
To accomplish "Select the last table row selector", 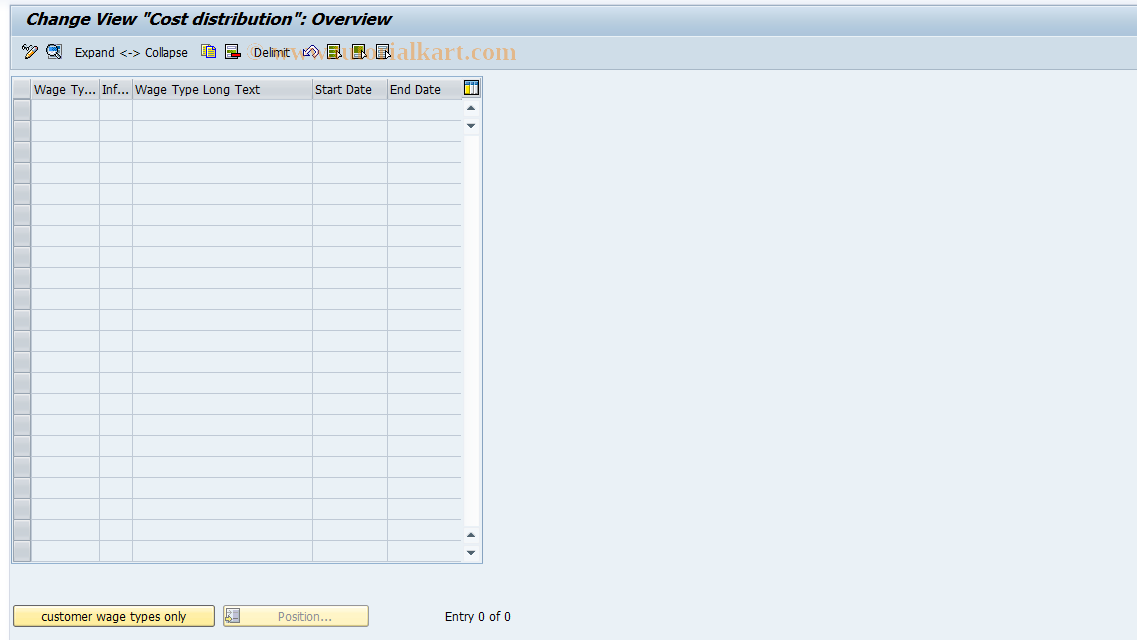I will (22, 552).
